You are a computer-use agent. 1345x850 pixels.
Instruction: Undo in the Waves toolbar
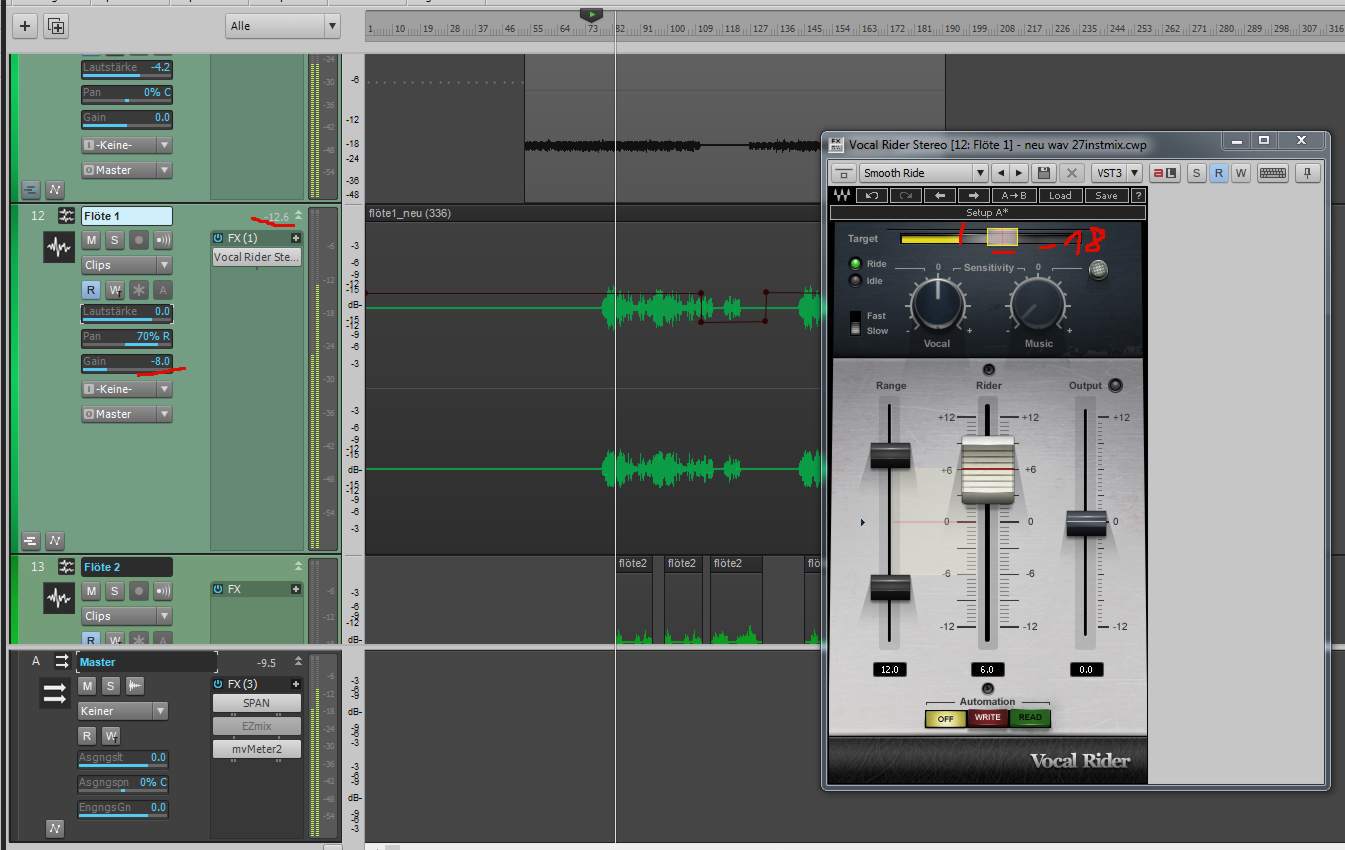click(x=871, y=195)
